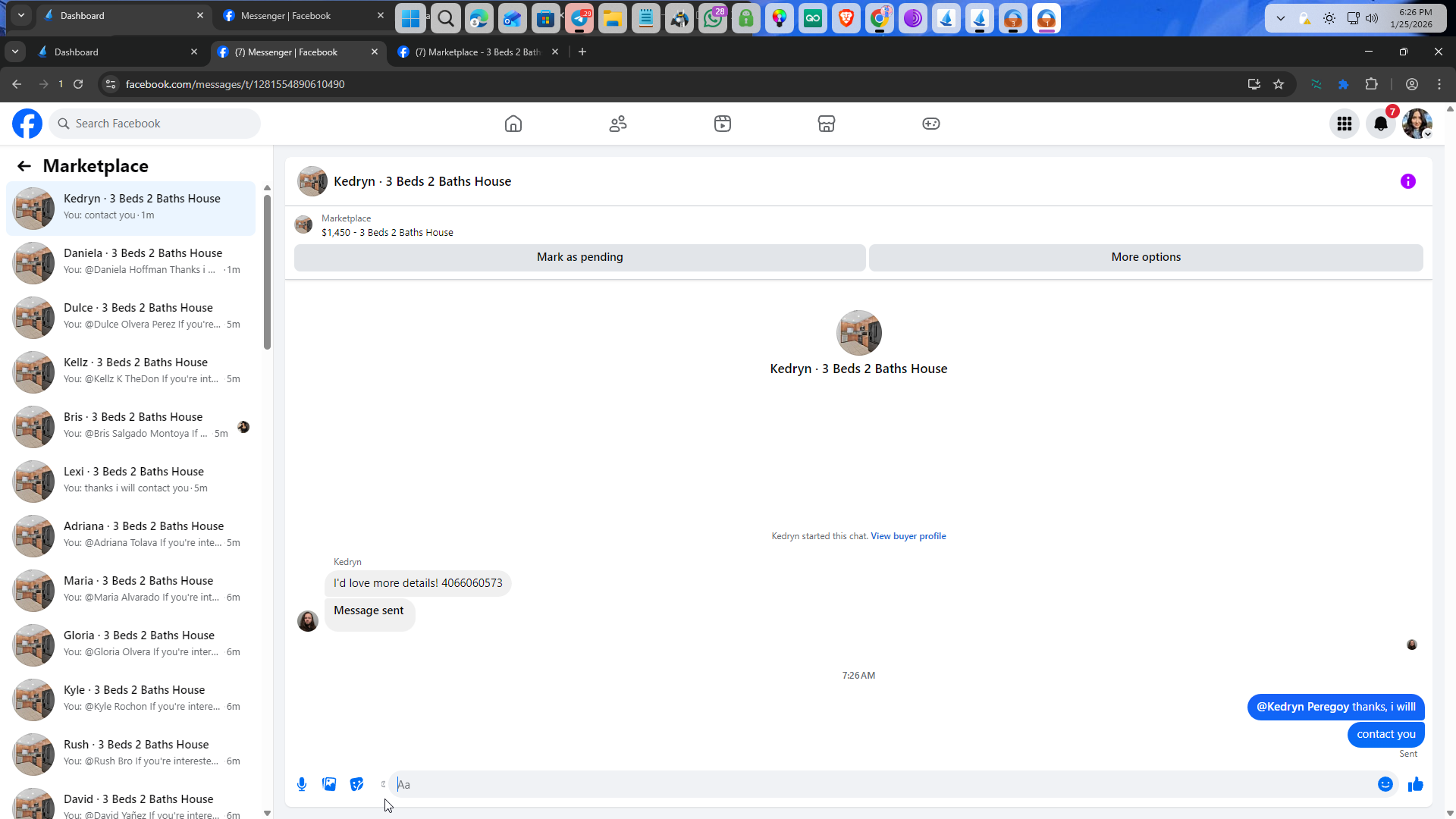
Task: Open the Facebook apps grid menu
Action: 1345,124
